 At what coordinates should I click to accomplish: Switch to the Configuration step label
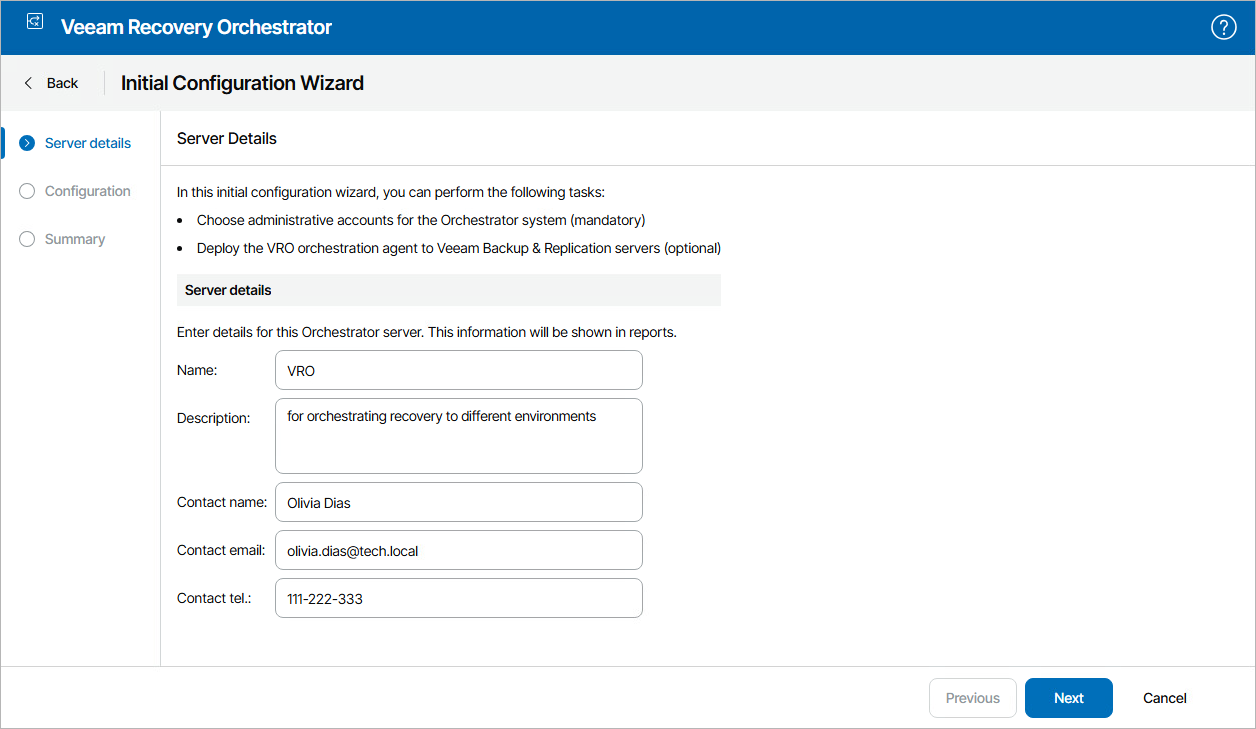[88, 191]
